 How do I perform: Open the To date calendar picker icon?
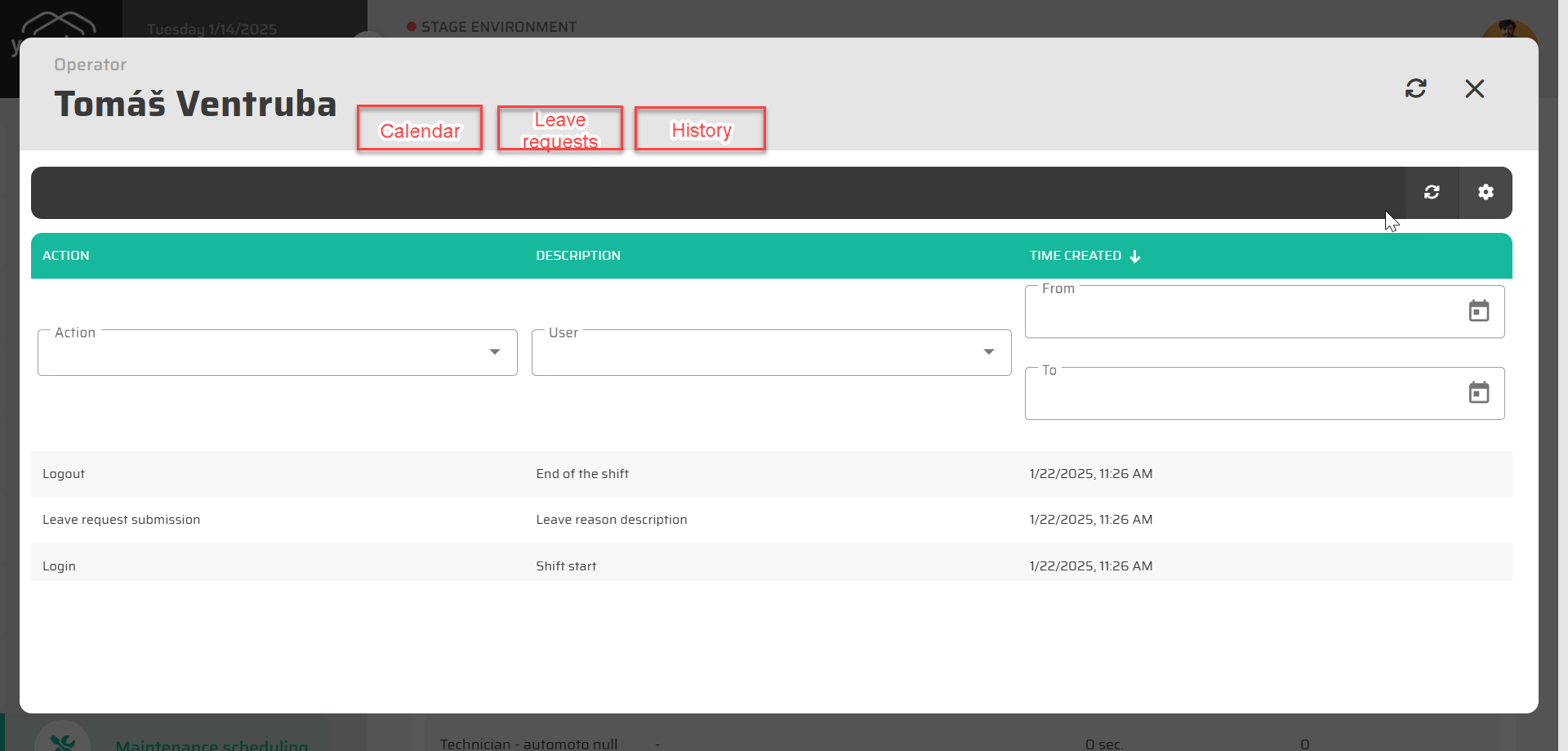click(x=1478, y=393)
